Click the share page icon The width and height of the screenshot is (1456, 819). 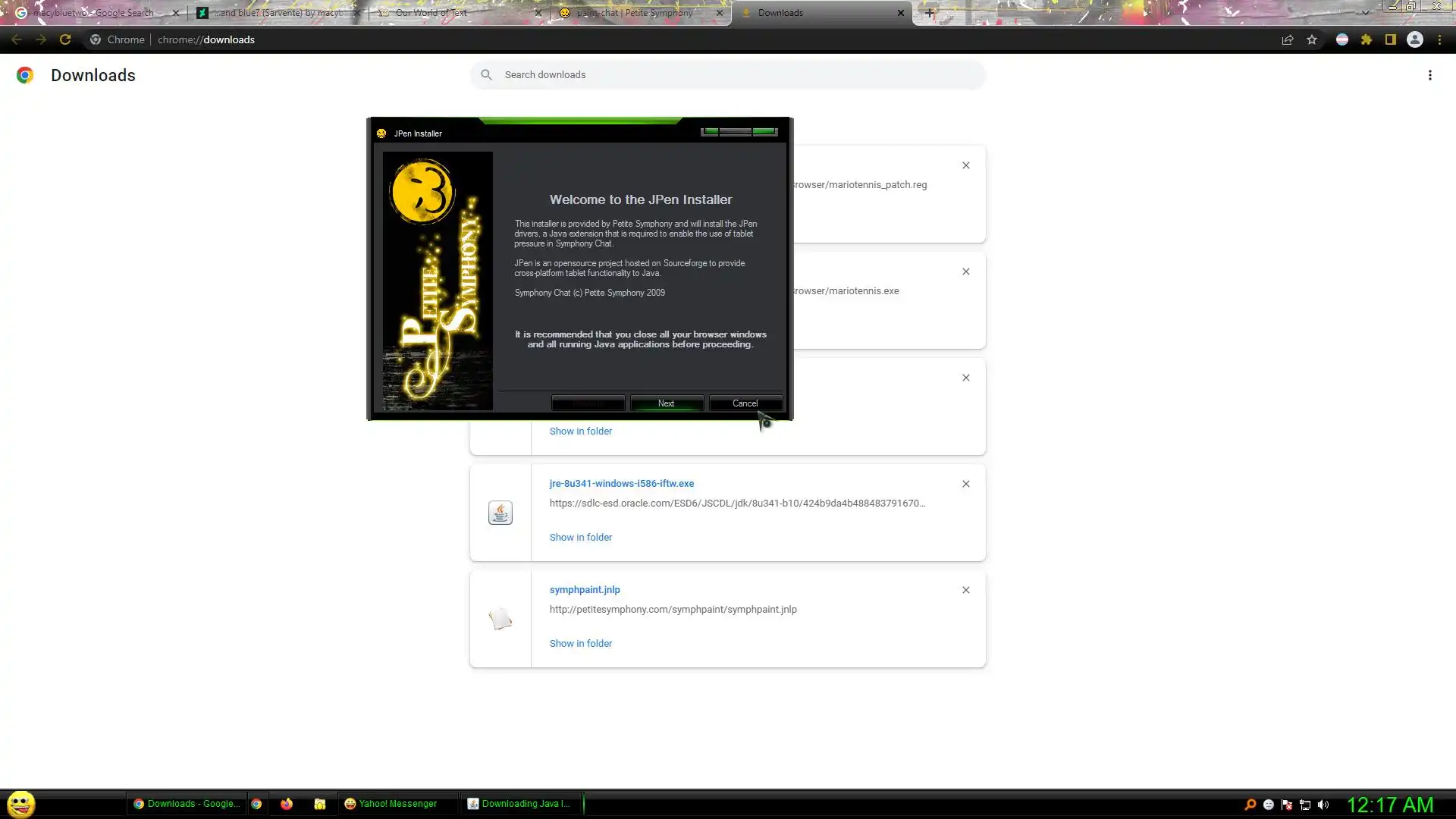click(1288, 40)
